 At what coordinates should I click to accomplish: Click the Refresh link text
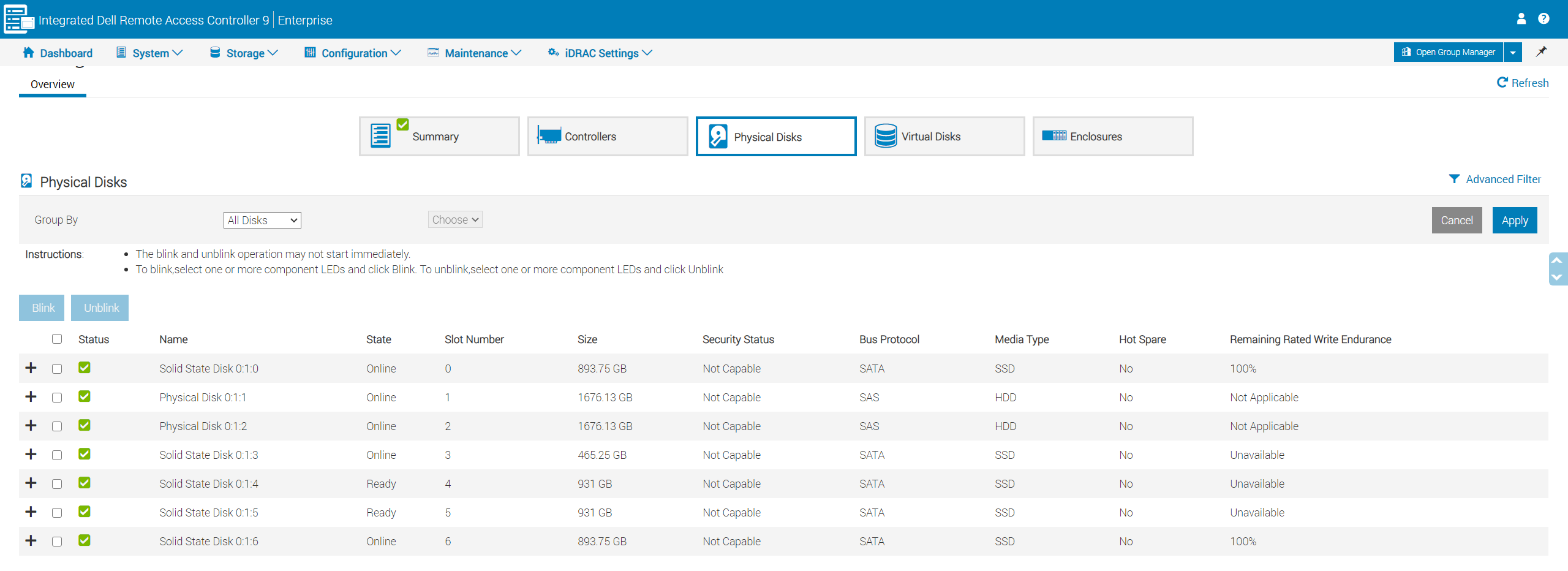(x=1530, y=83)
